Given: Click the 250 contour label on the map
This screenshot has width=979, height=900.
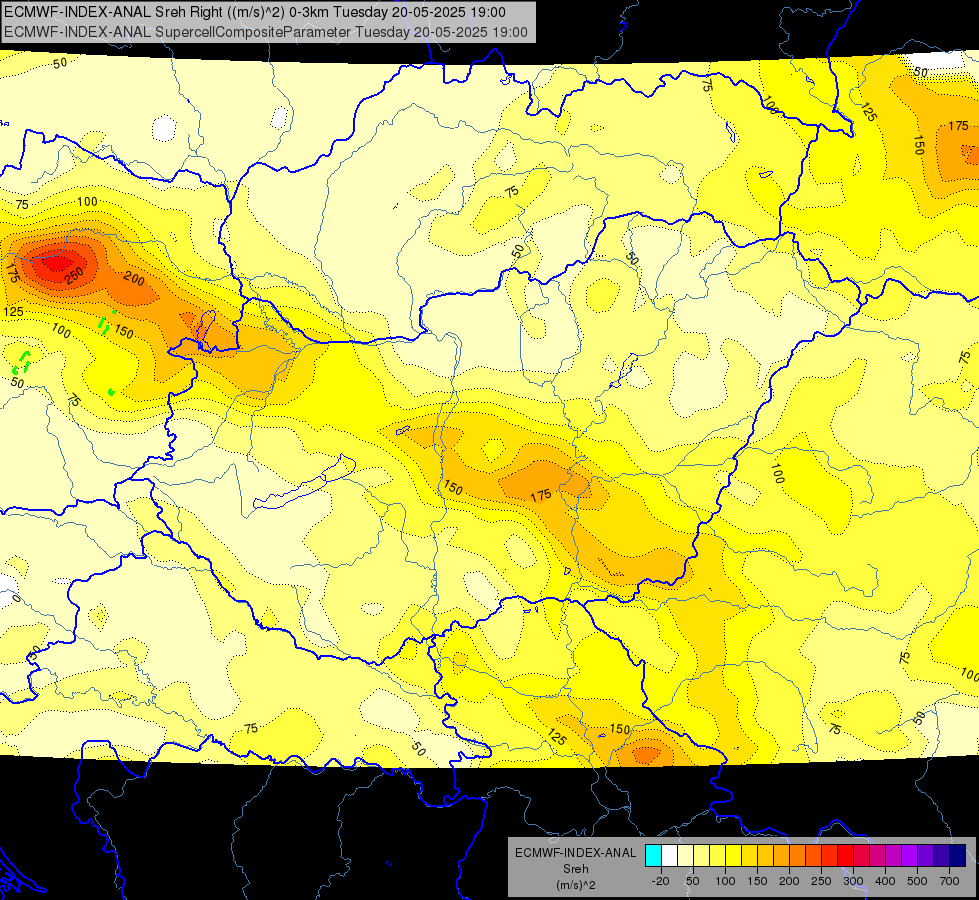Looking at the screenshot, I should click(x=74, y=275).
